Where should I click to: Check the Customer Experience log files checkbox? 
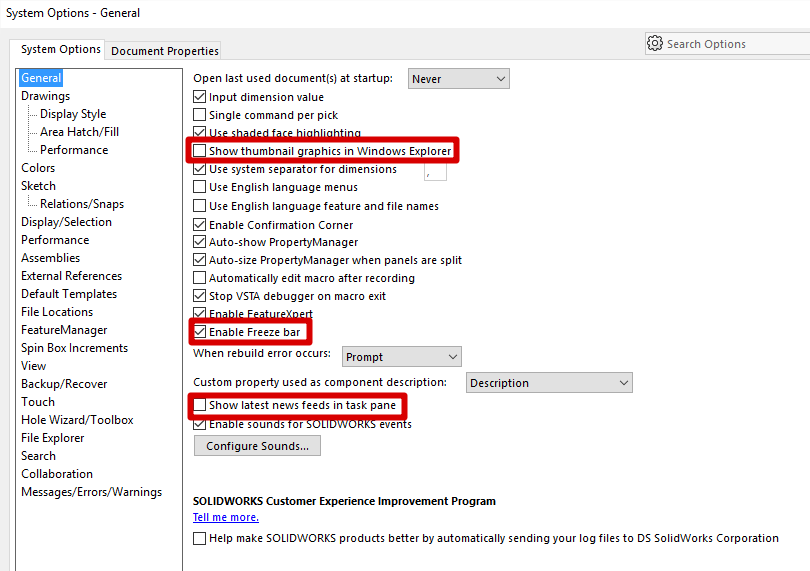200,538
